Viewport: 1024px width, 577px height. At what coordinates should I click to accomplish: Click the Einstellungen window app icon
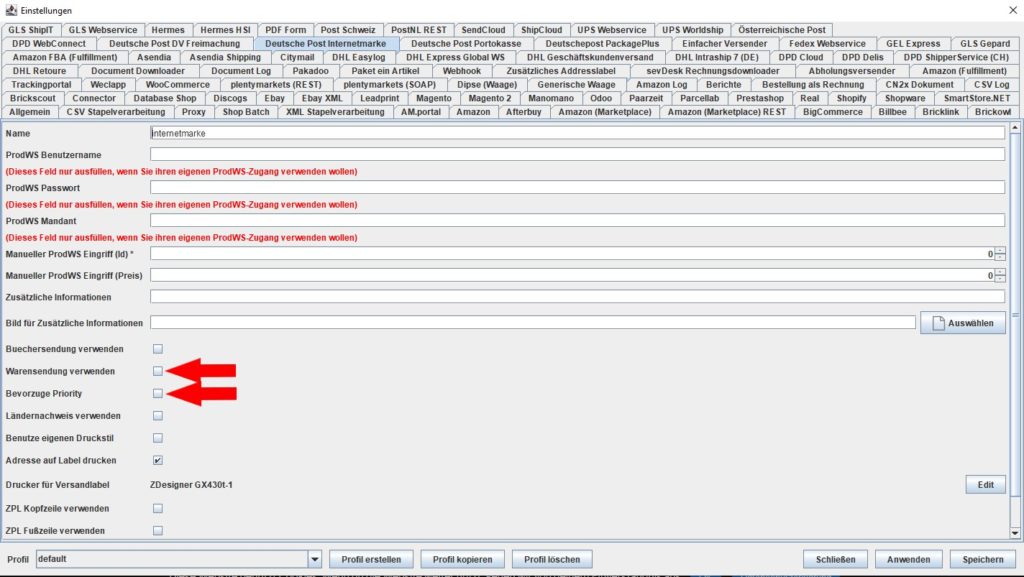(x=11, y=10)
